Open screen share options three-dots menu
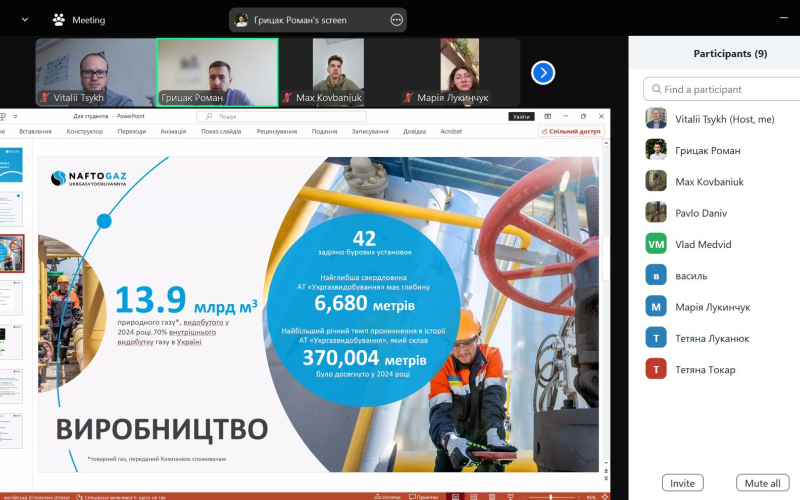This screenshot has height=500, width=800. pos(396,20)
